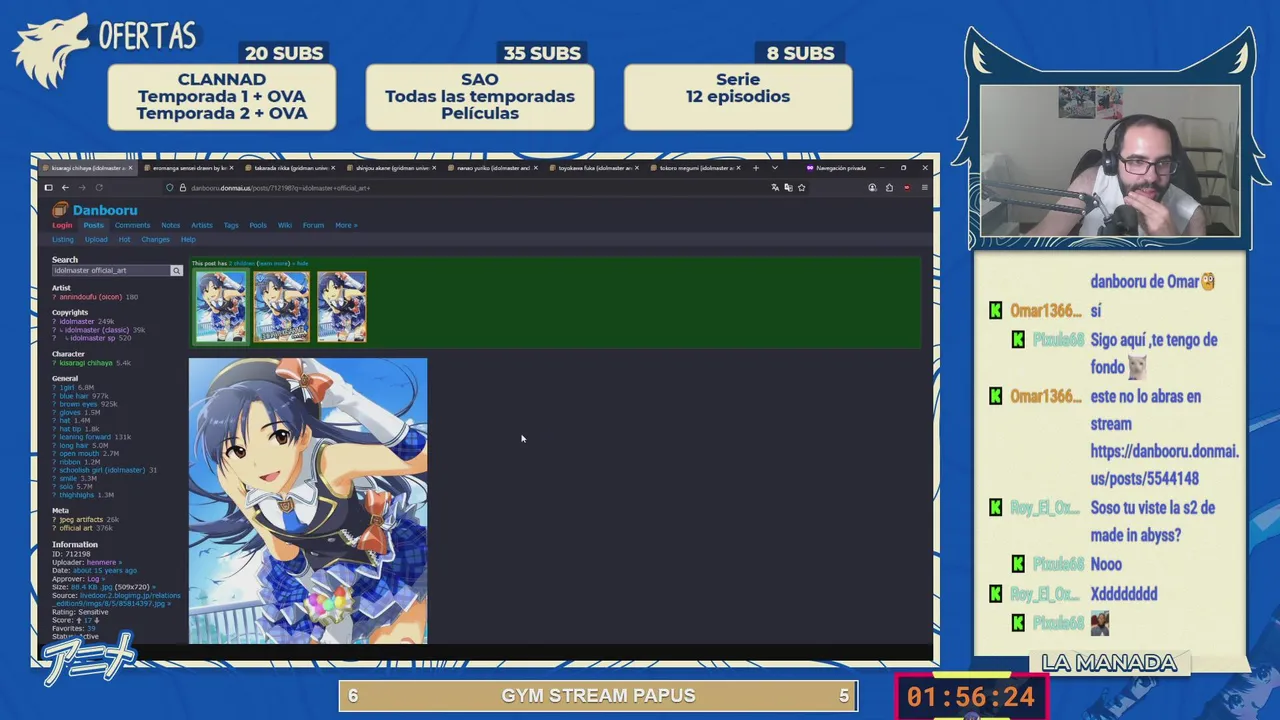The height and width of the screenshot is (720, 1280).
Task: Expand size details arrow after (509x720)
Action: tap(154, 587)
